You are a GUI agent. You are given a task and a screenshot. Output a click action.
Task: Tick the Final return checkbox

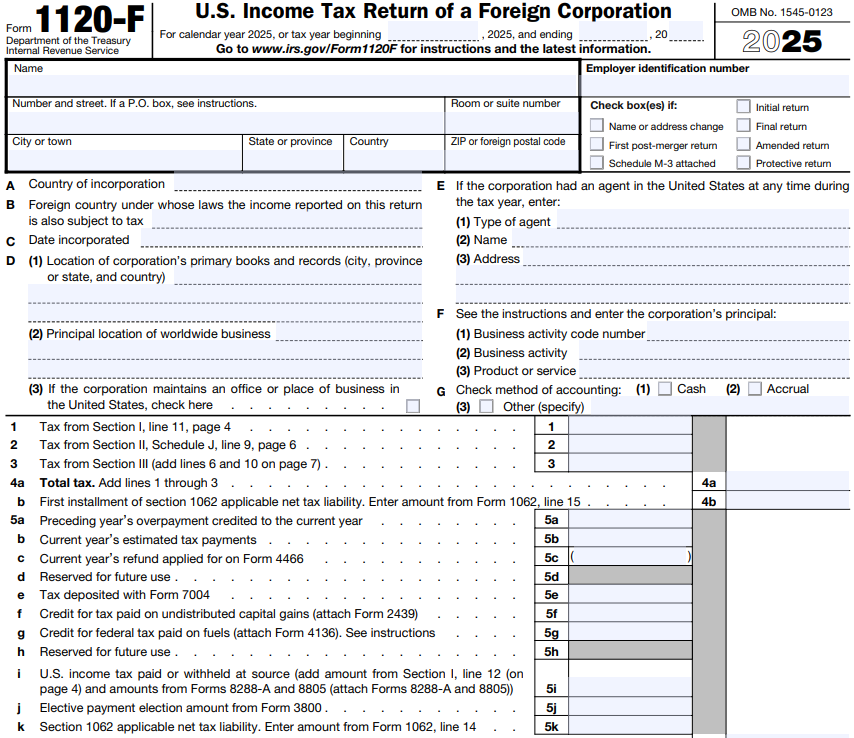pyautogui.click(x=743, y=125)
